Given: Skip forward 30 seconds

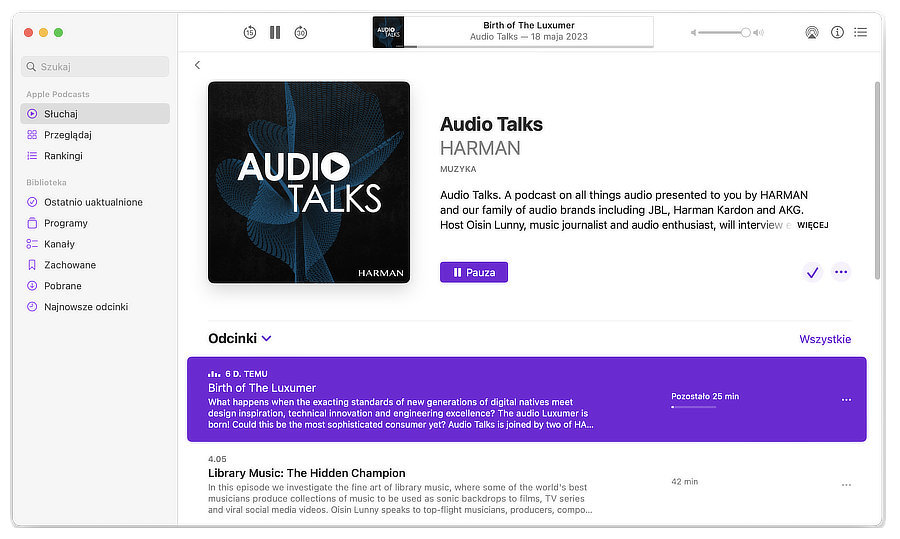Looking at the screenshot, I should click(x=301, y=33).
